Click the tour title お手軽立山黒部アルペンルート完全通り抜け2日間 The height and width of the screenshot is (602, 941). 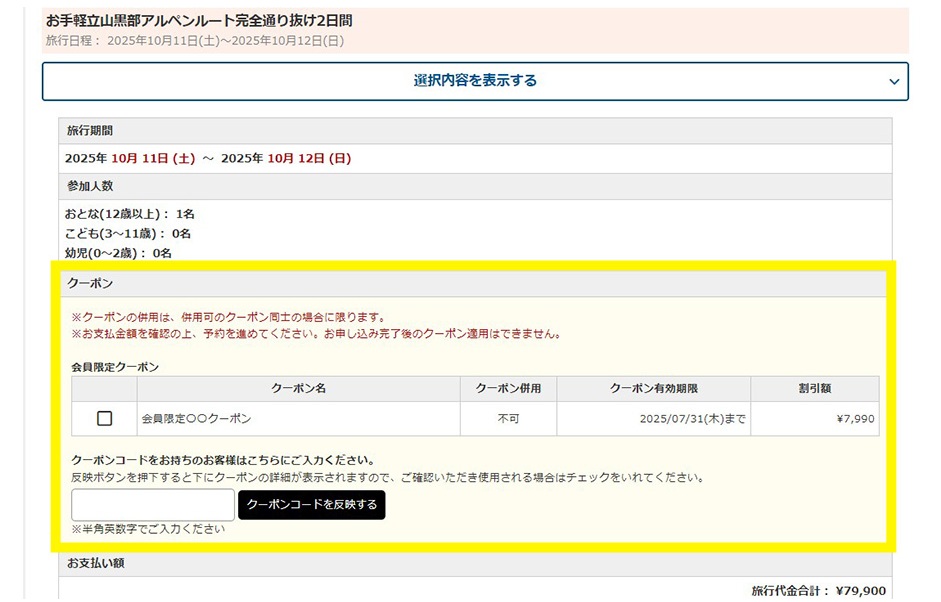click(x=199, y=20)
